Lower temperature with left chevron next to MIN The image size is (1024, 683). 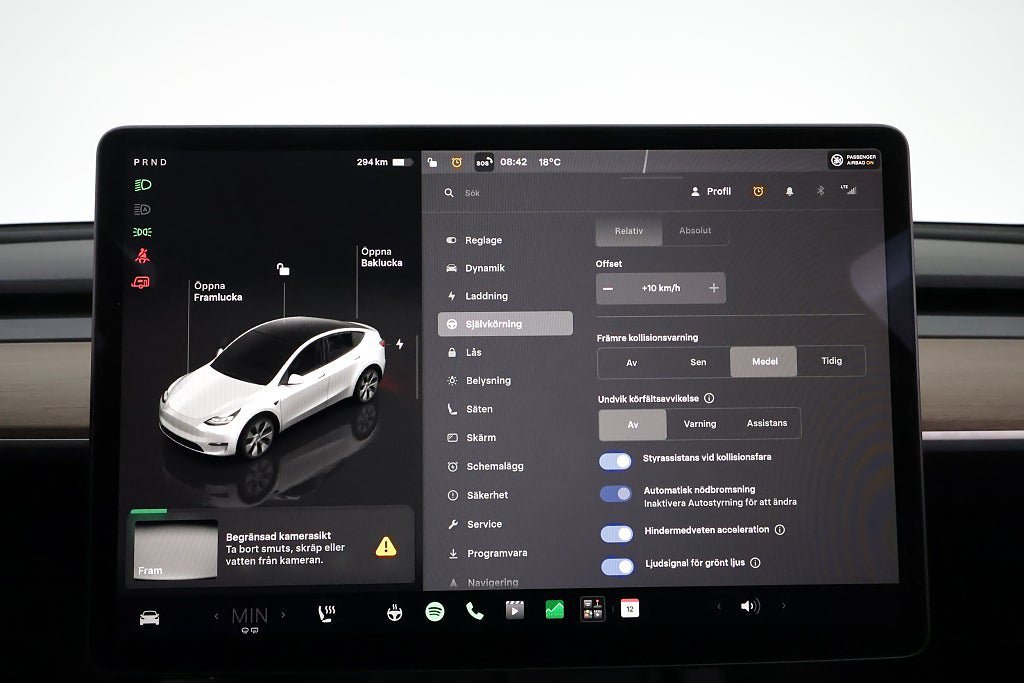pos(217,615)
